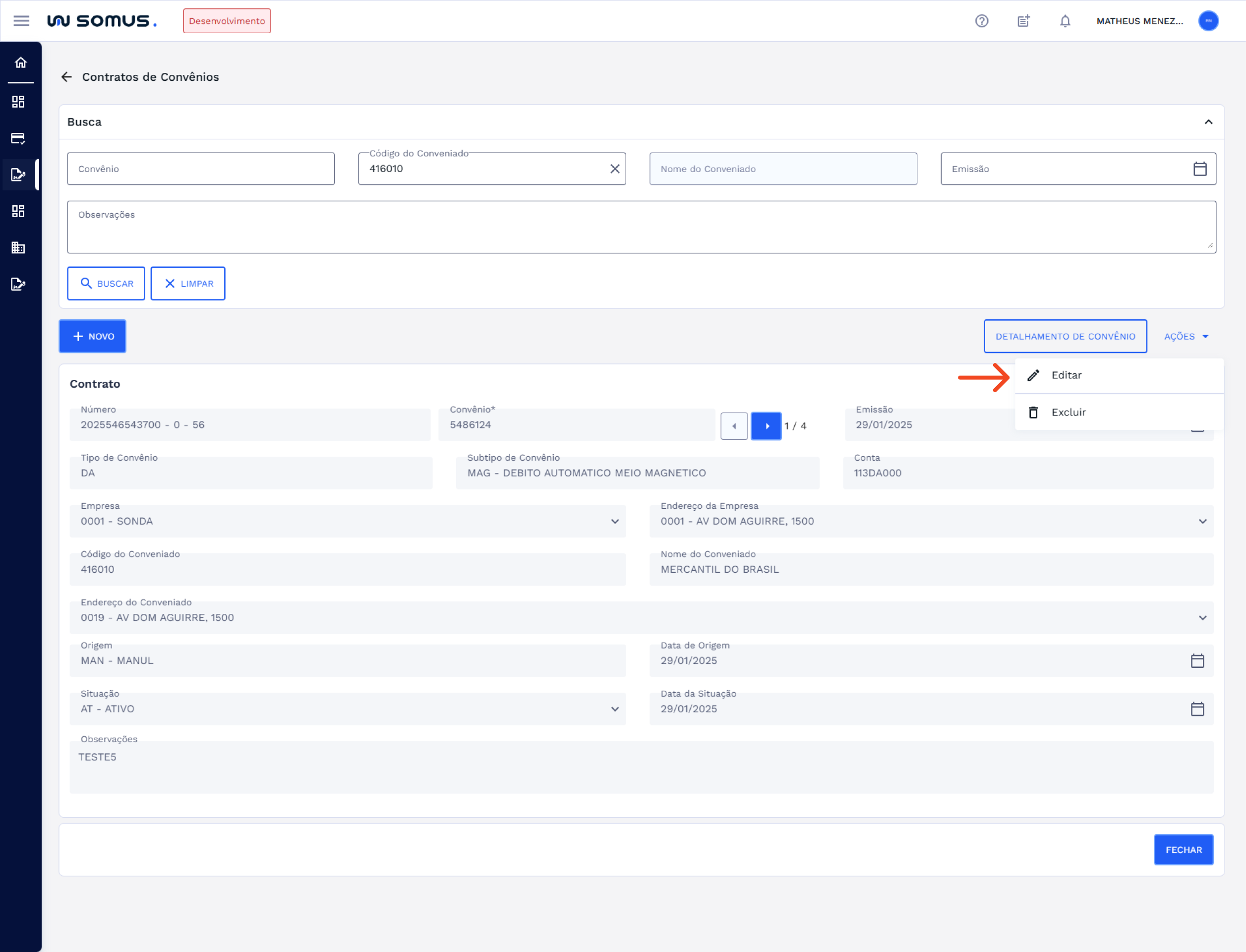Open the notifications bell icon
The image size is (1246, 952).
[x=1065, y=21]
